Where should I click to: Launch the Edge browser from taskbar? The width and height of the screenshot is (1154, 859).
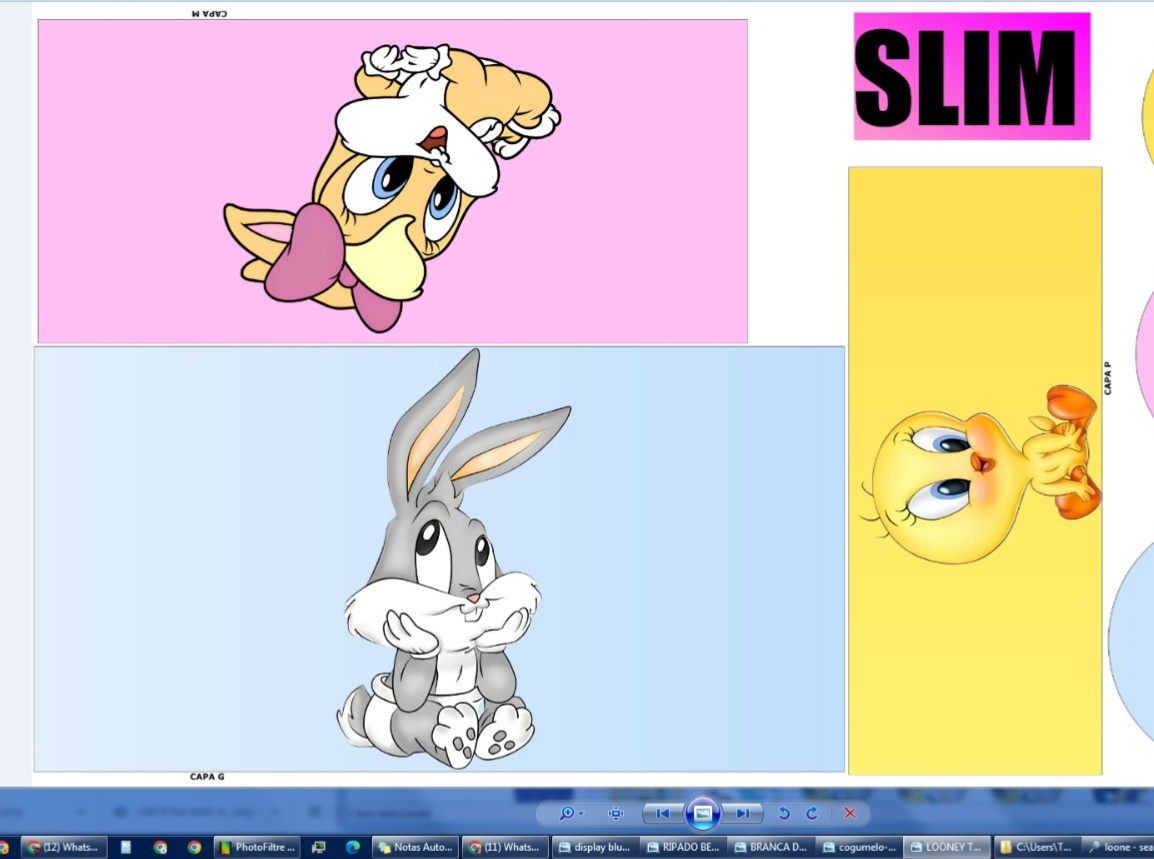tap(353, 847)
